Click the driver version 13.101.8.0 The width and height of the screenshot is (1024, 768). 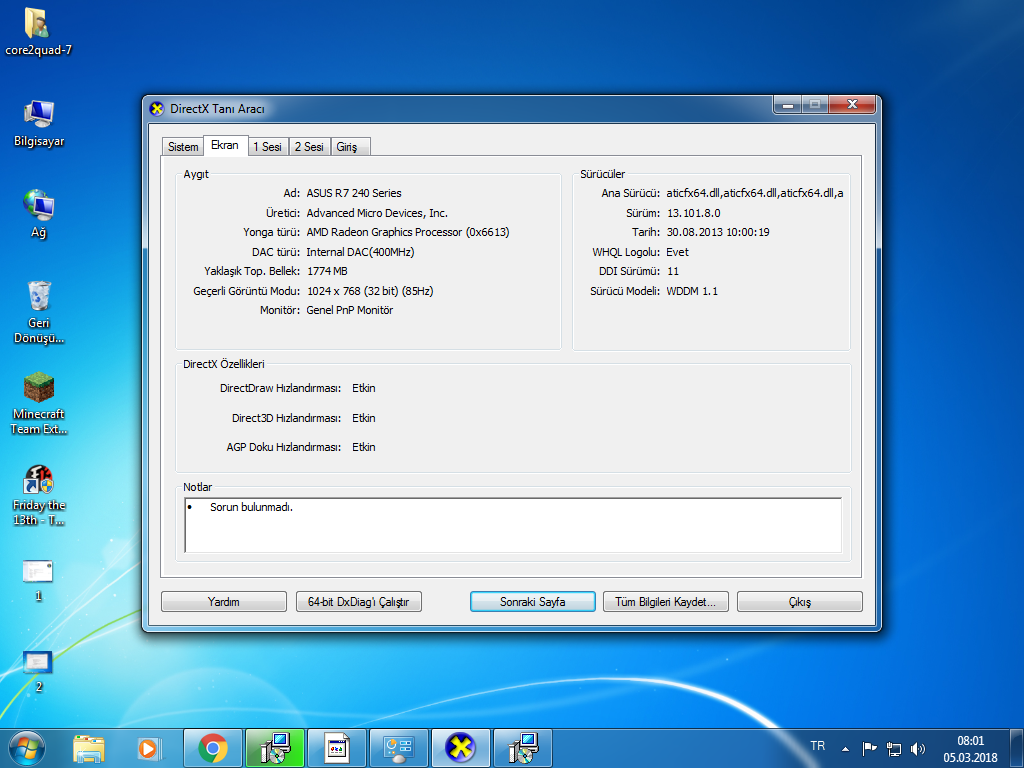coord(694,213)
